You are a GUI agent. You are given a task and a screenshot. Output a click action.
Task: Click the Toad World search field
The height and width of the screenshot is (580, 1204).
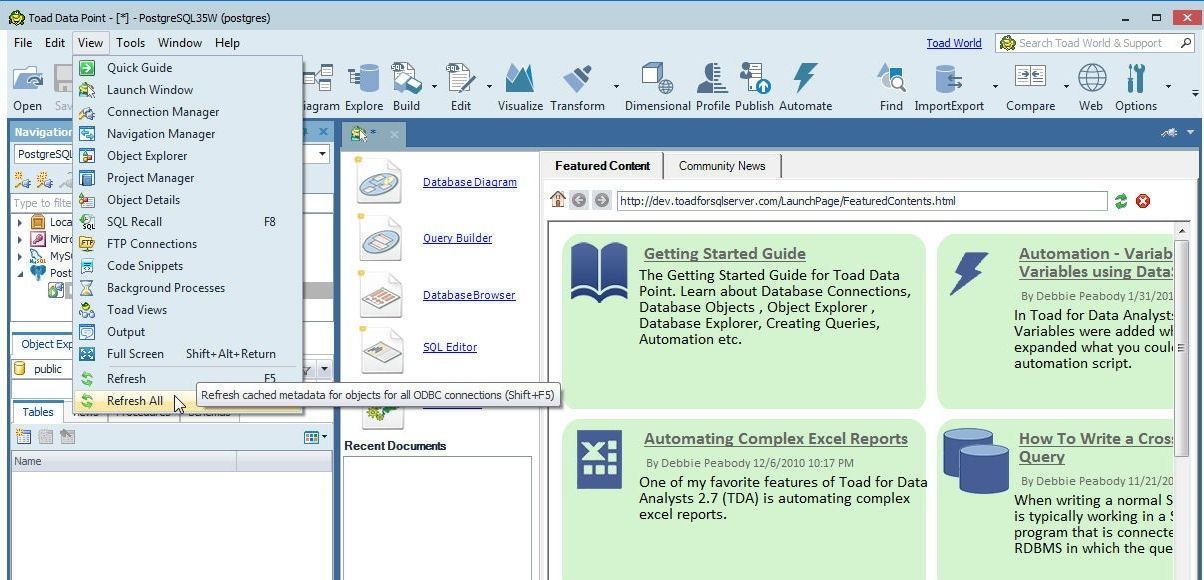click(1095, 43)
